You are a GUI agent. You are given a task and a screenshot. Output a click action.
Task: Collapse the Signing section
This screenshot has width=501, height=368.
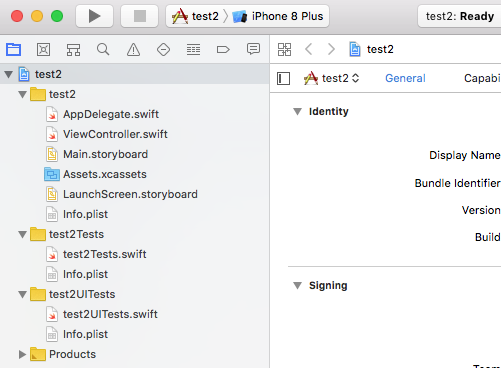click(x=297, y=286)
